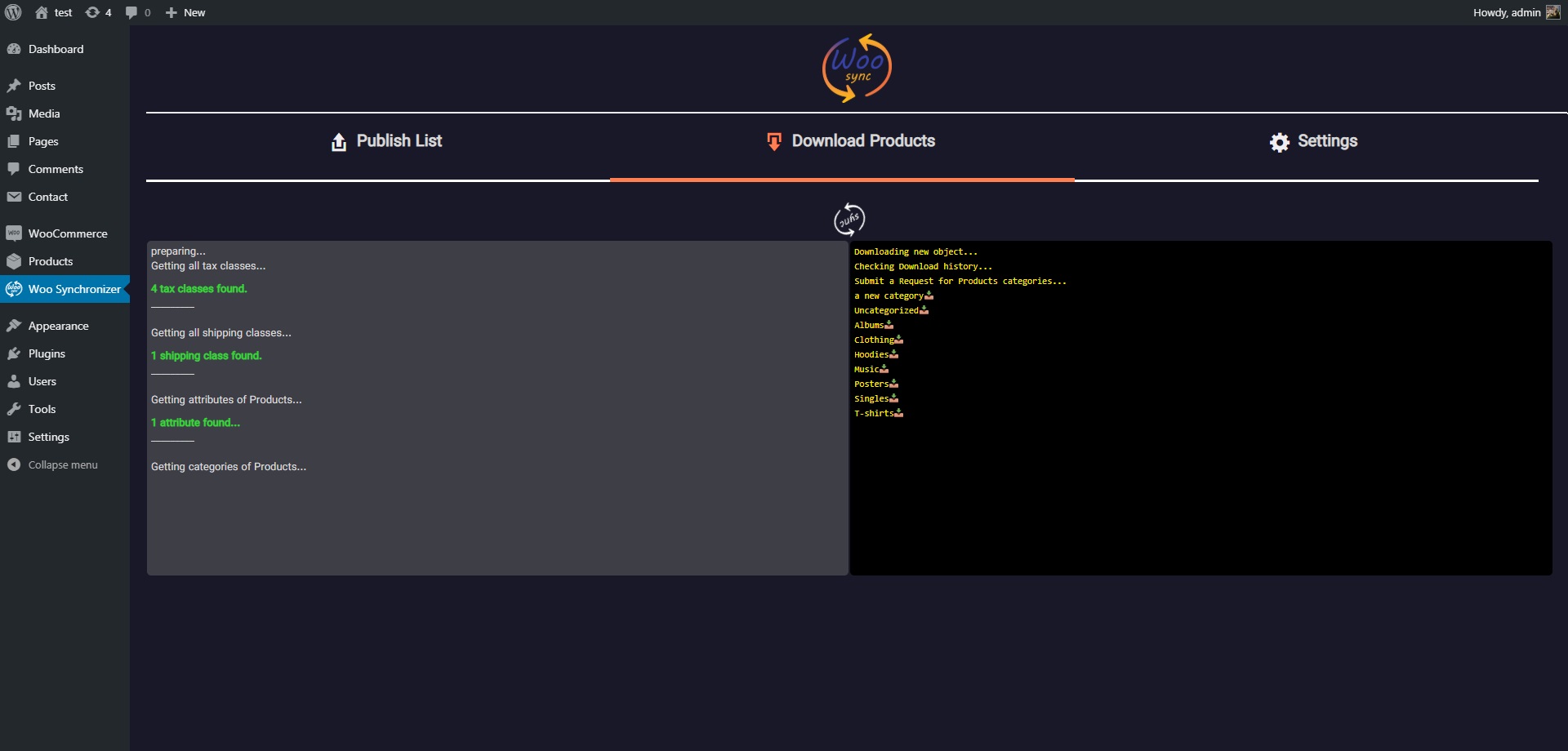The image size is (1568, 751).
Task: Click the Users person icon
Action: (x=14, y=381)
